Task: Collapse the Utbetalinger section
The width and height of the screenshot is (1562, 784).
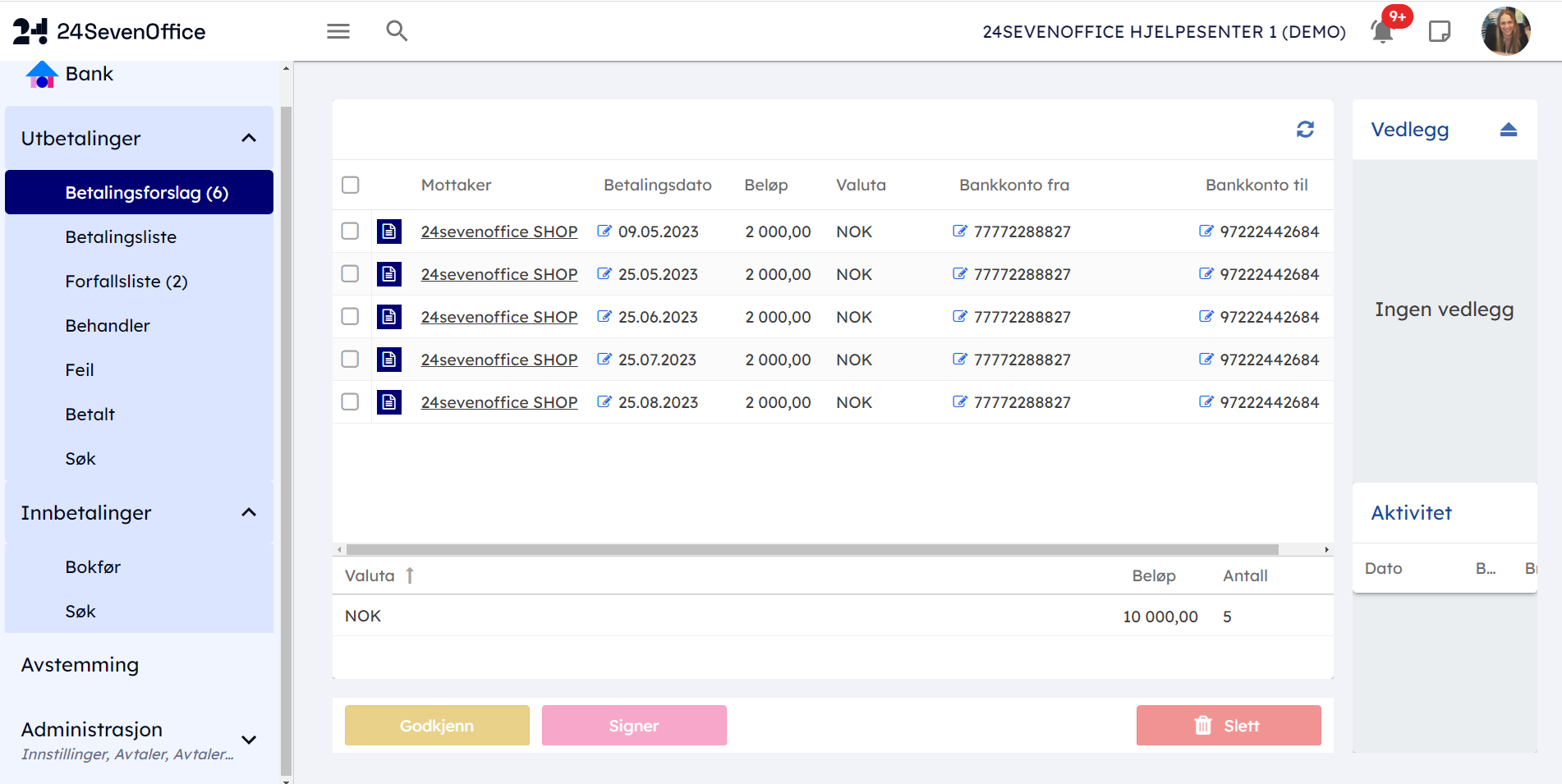Action: [249, 139]
